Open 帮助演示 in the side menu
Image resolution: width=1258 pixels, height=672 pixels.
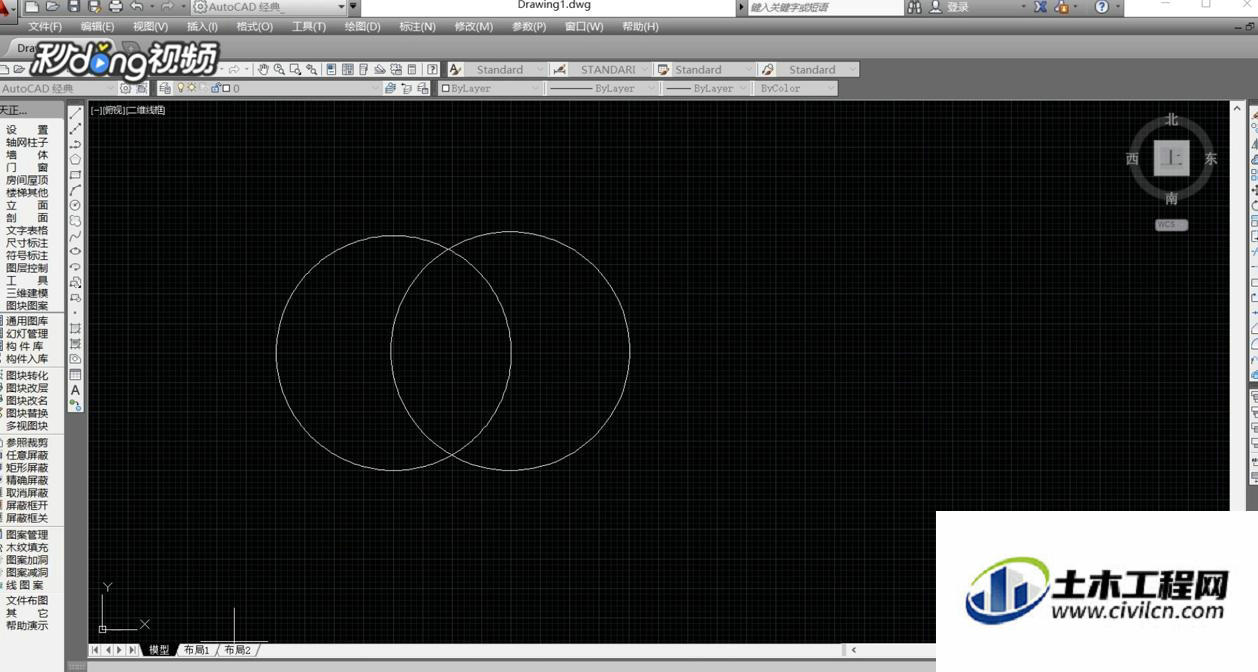point(27,626)
